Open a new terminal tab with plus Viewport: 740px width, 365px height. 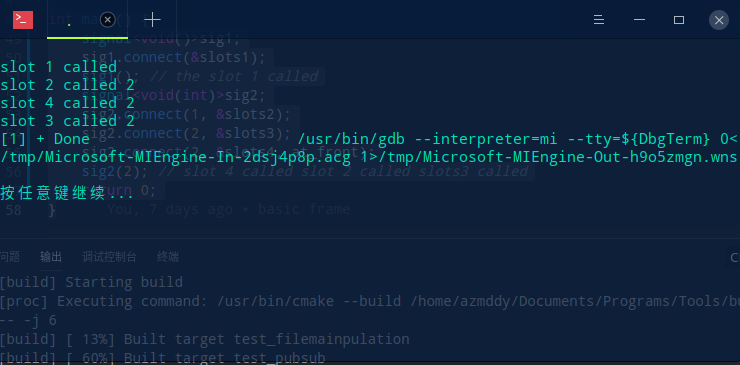click(152, 20)
